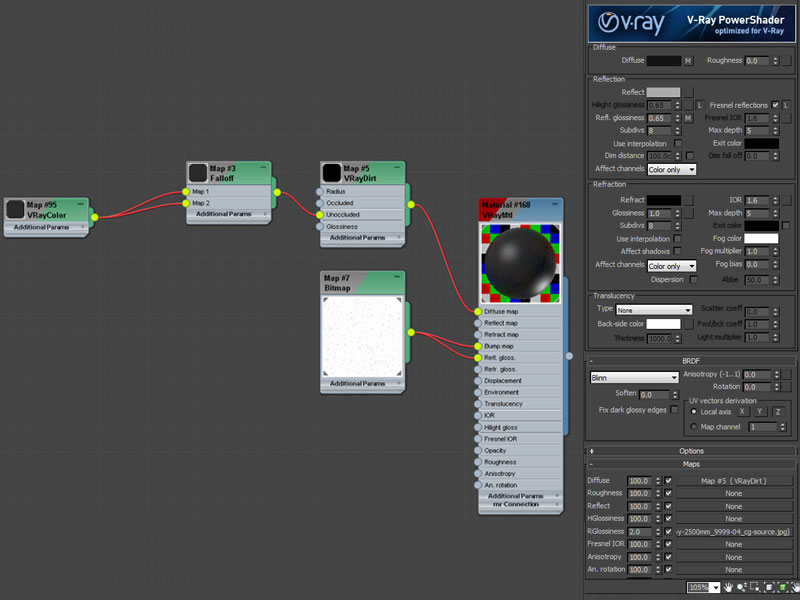The image size is (800, 600).
Task: Click the Falloff Map 1 input socket
Action: pyautogui.click(x=186, y=192)
